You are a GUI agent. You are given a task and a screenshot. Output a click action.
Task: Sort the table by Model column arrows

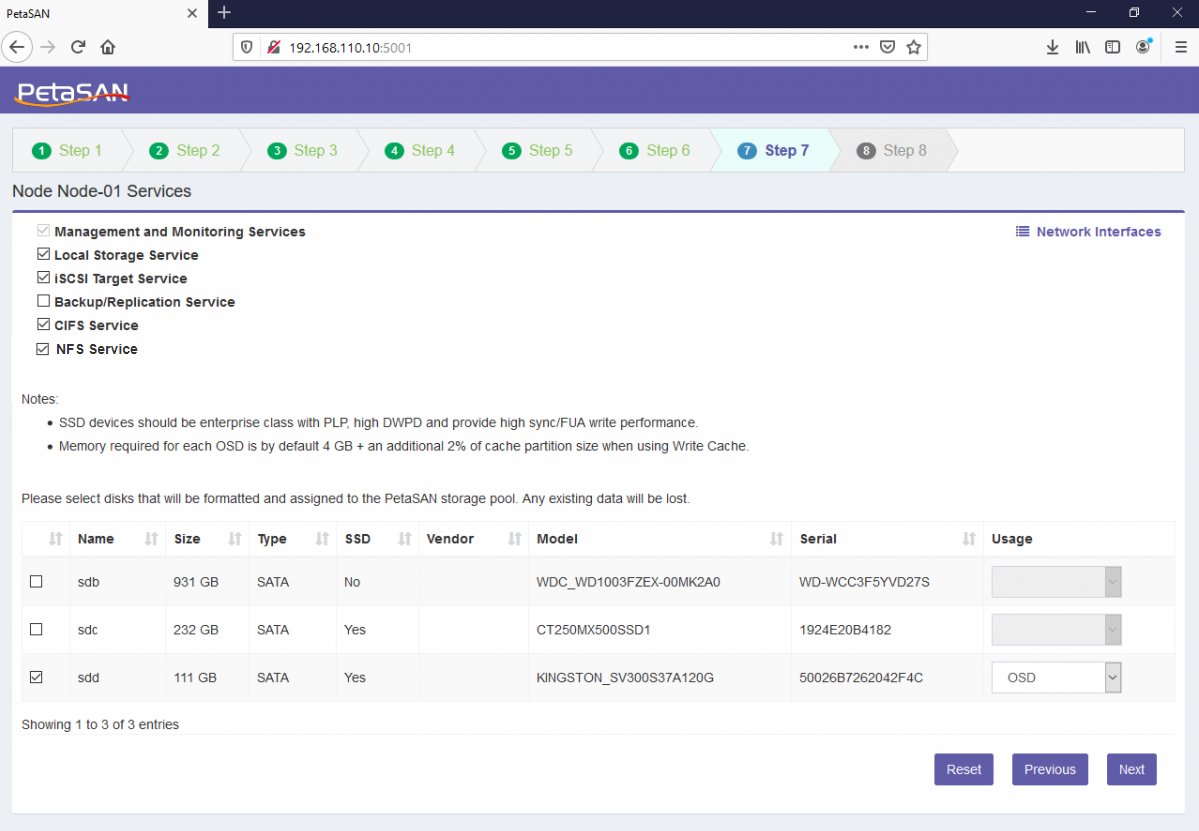coord(777,539)
